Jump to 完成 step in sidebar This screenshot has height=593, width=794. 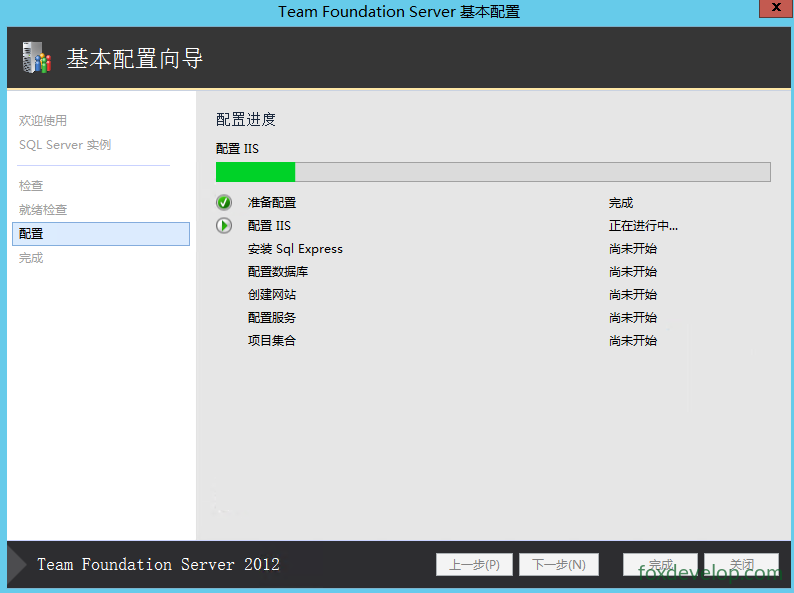[x=31, y=258]
